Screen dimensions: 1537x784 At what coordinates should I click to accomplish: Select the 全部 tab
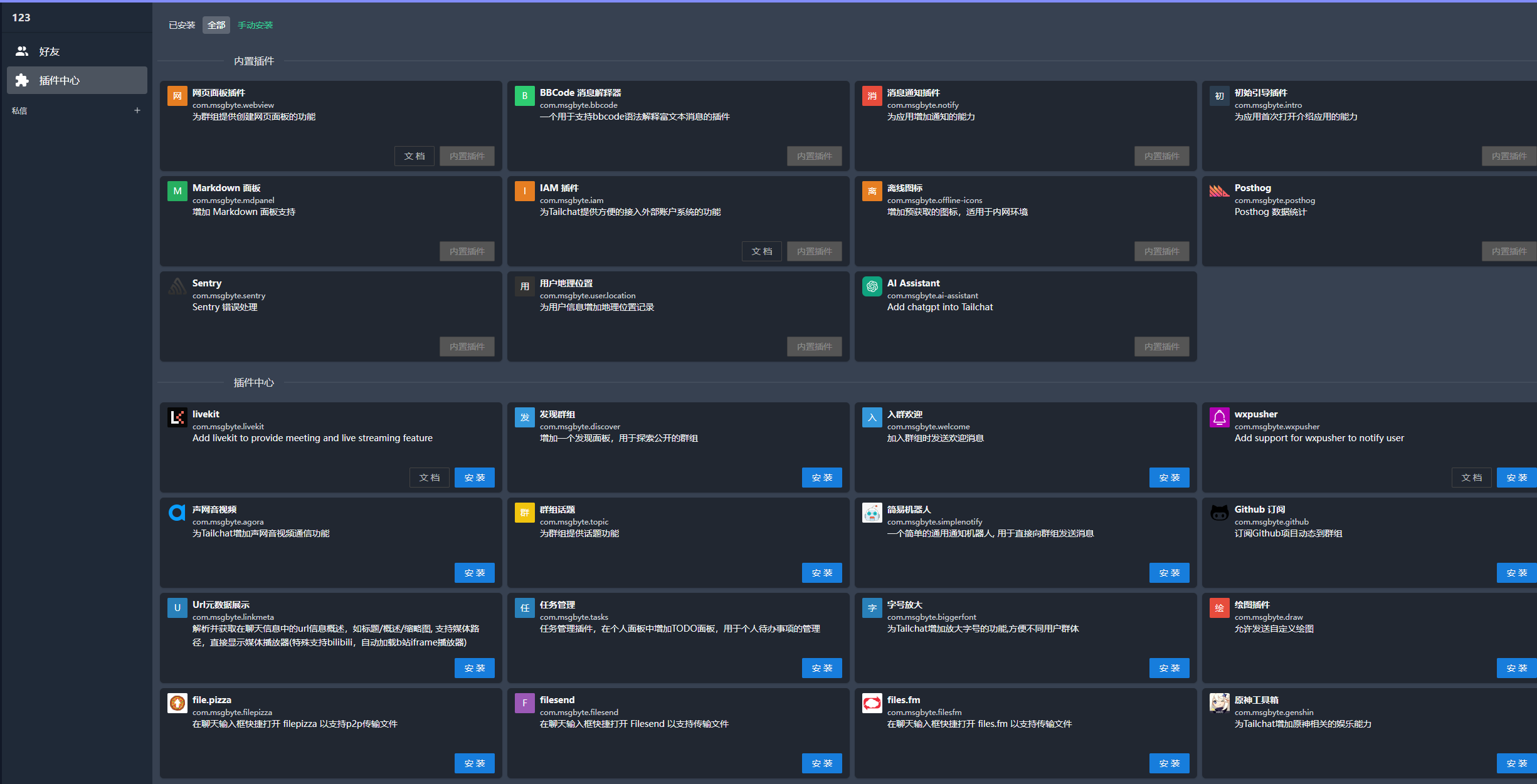[x=216, y=25]
